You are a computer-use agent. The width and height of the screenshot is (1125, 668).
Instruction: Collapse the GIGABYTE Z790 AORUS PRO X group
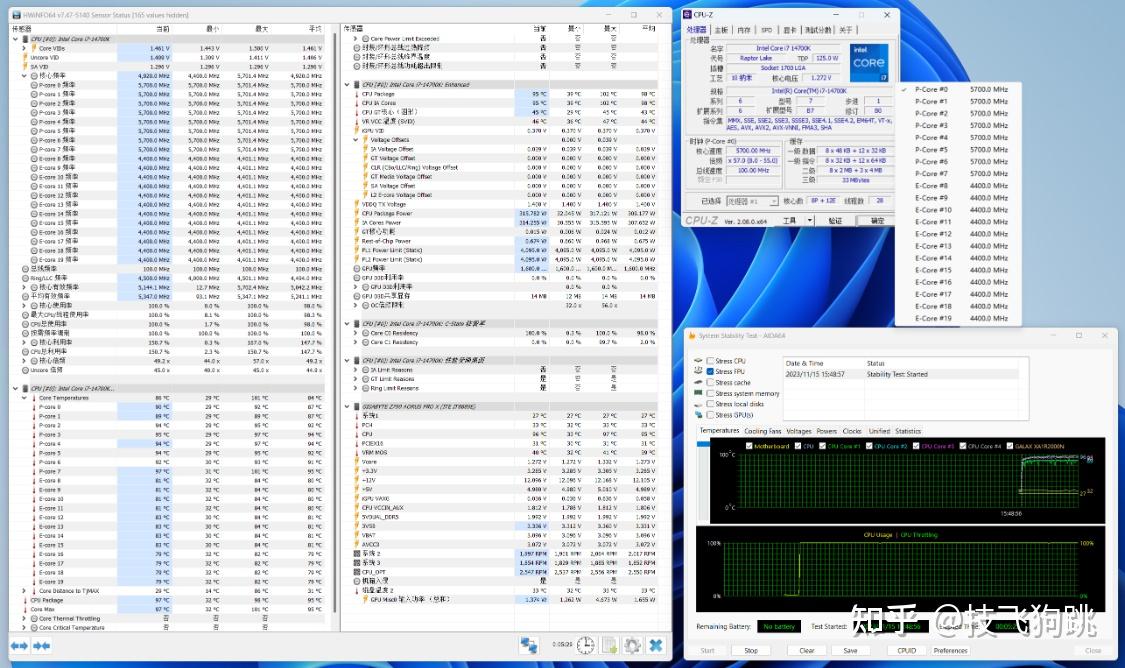click(x=347, y=406)
